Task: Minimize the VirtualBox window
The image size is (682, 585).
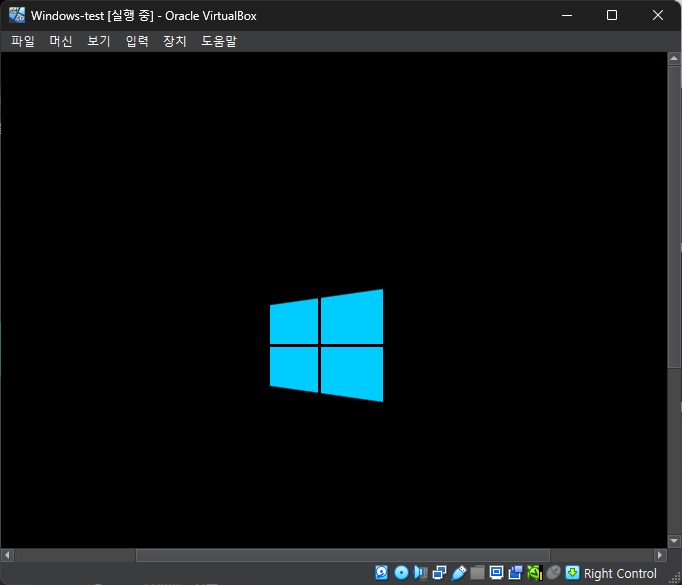Action: click(x=567, y=15)
